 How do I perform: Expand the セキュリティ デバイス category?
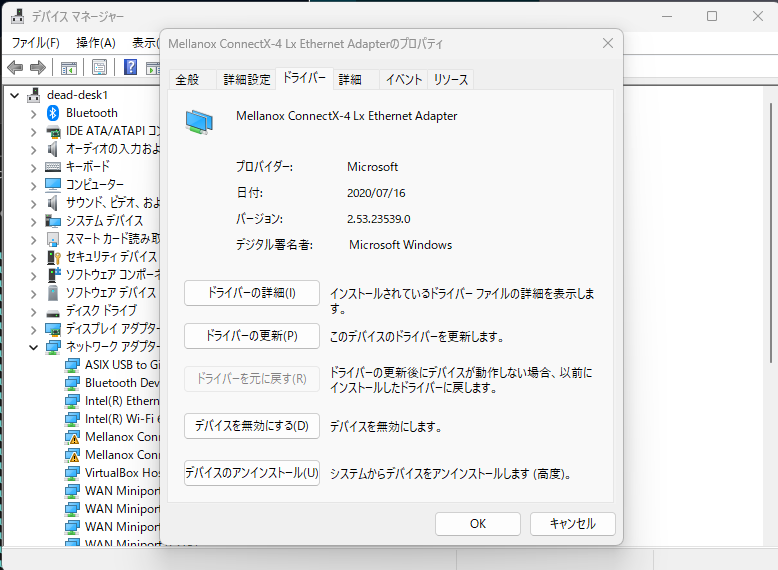pos(33,258)
